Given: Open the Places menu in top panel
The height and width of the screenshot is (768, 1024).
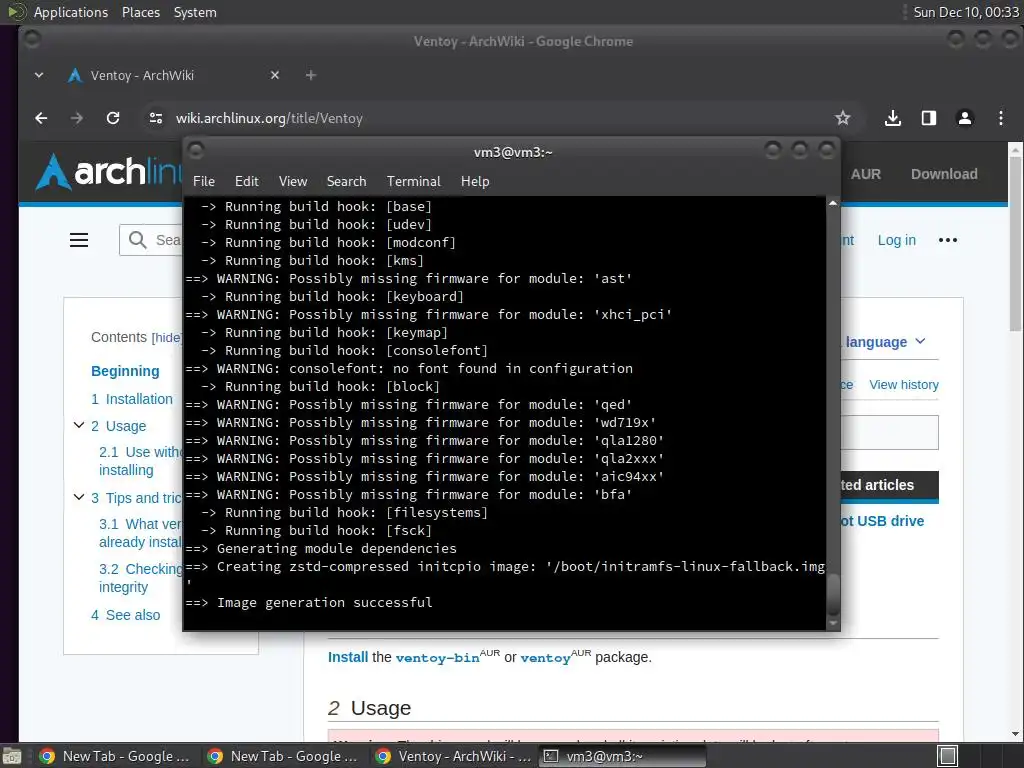Looking at the screenshot, I should pos(141,12).
